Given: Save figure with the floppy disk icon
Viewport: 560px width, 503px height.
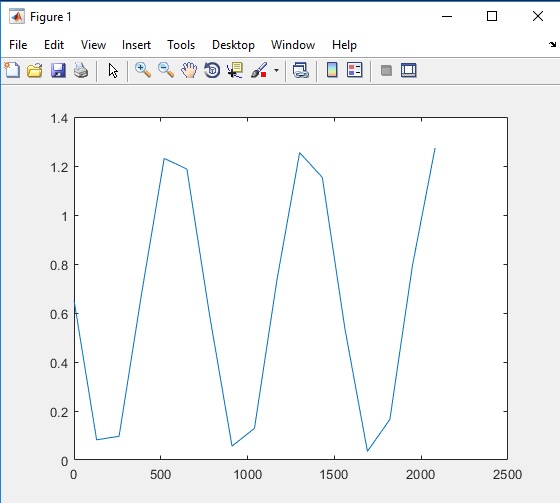Looking at the screenshot, I should click(58, 70).
